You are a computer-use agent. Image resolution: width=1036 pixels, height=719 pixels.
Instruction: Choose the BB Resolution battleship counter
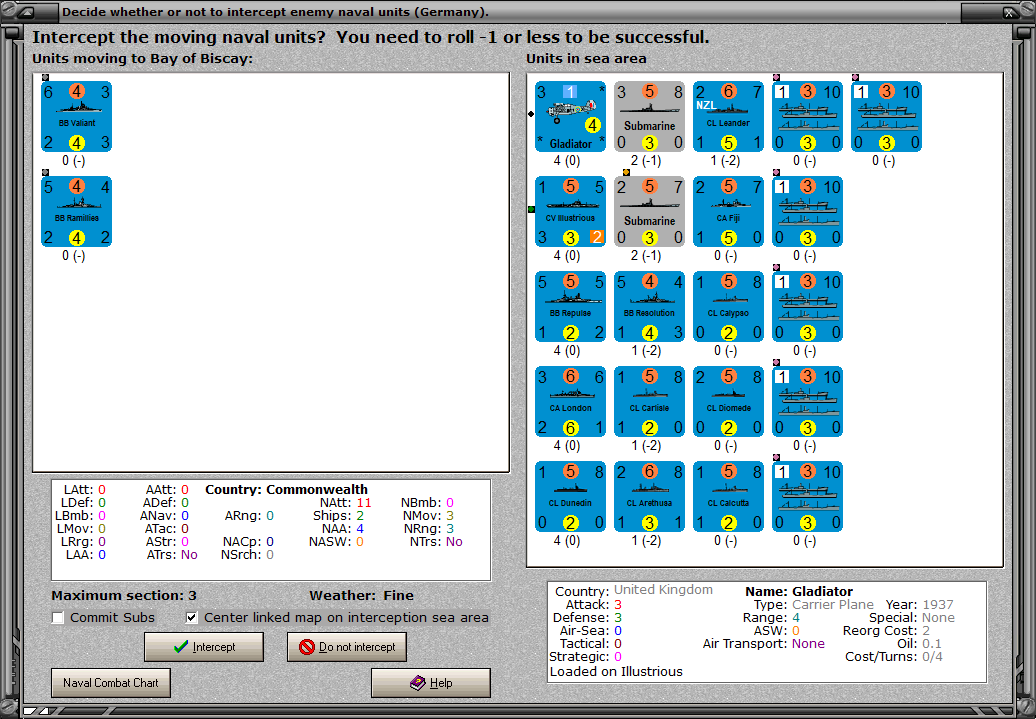point(649,307)
